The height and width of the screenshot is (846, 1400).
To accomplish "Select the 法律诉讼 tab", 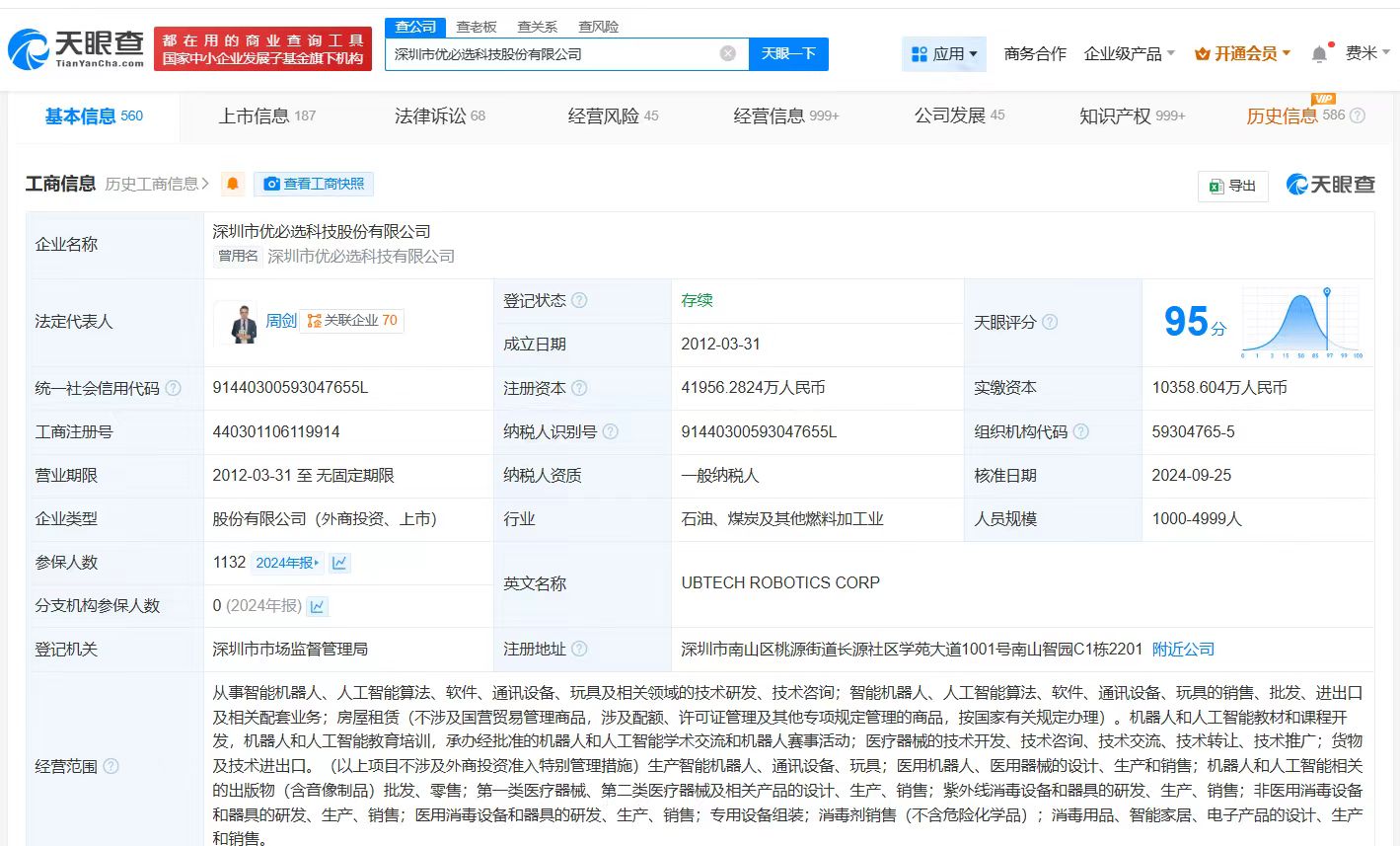I will [440, 116].
